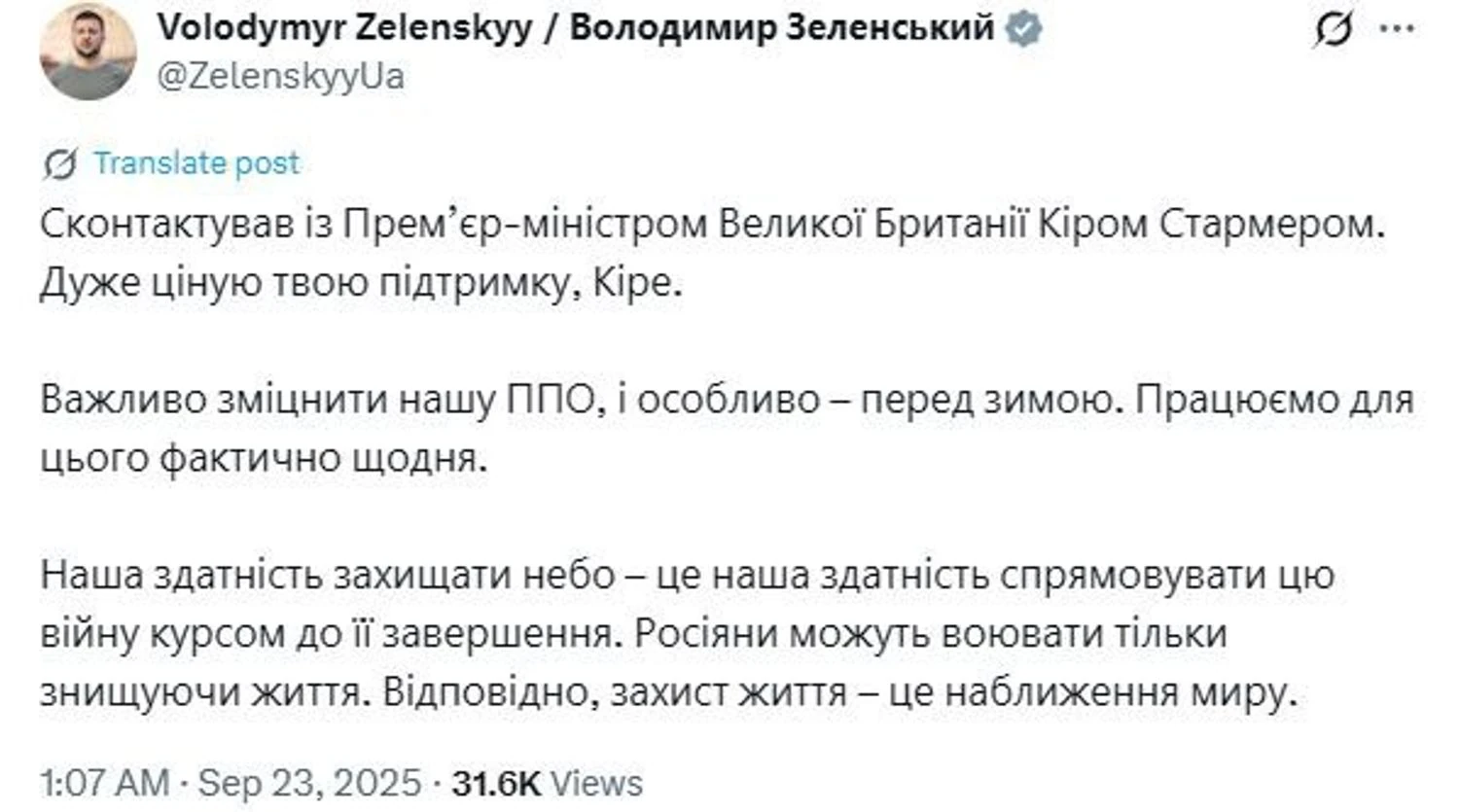Open Zelenskyy's profile avatar photo
The width and height of the screenshot is (1459, 812).
click(88, 52)
